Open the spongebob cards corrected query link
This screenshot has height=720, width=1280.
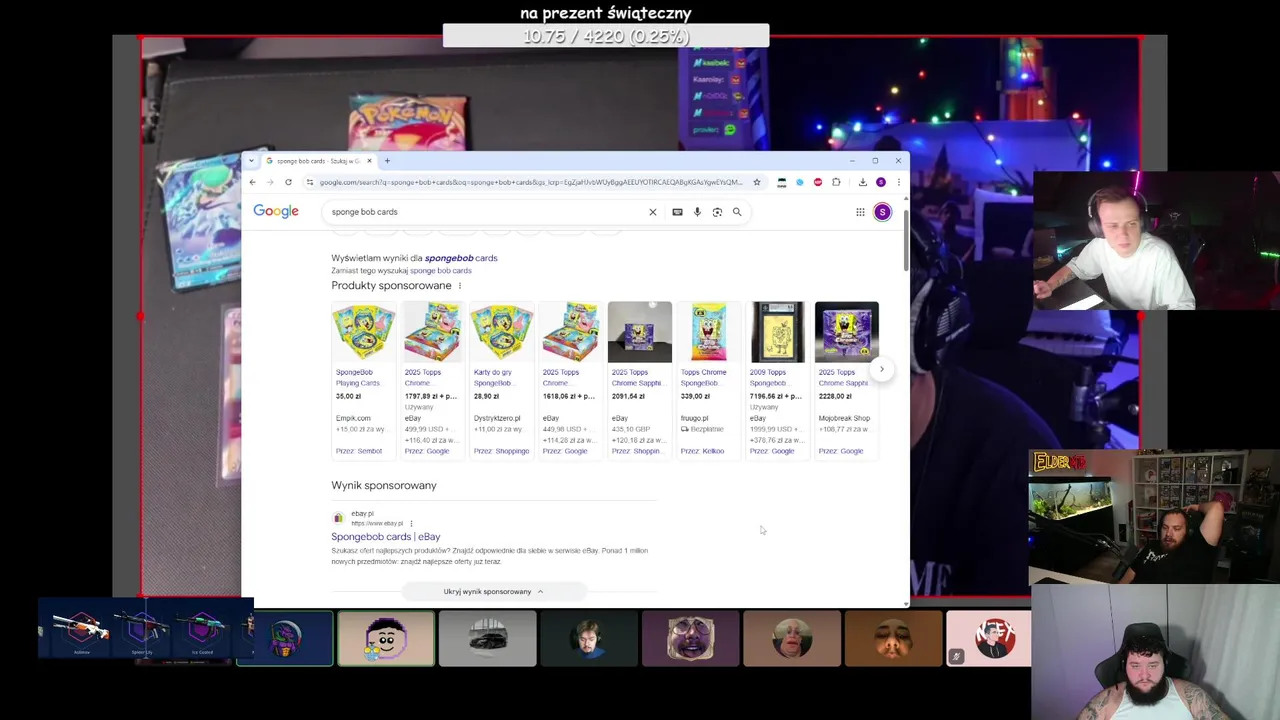(461, 258)
